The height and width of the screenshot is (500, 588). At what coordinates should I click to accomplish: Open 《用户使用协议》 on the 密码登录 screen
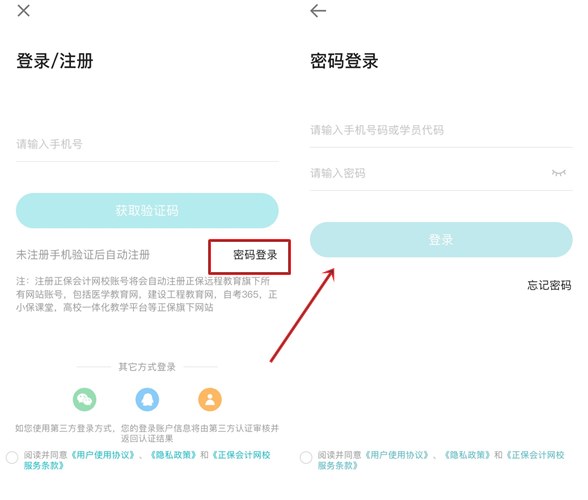tap(397, 455)
